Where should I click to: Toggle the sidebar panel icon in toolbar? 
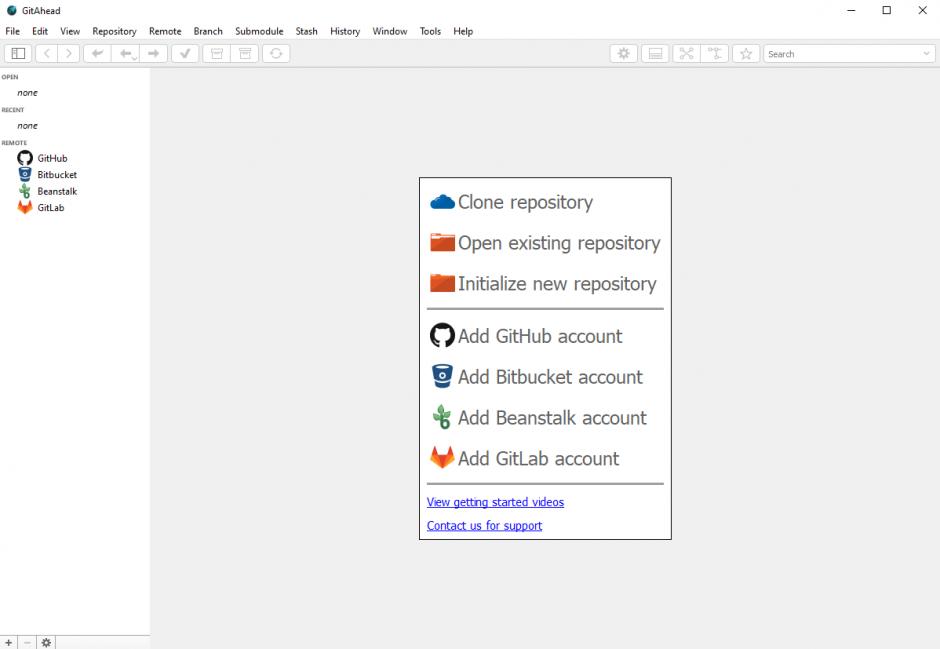(18, 53)
